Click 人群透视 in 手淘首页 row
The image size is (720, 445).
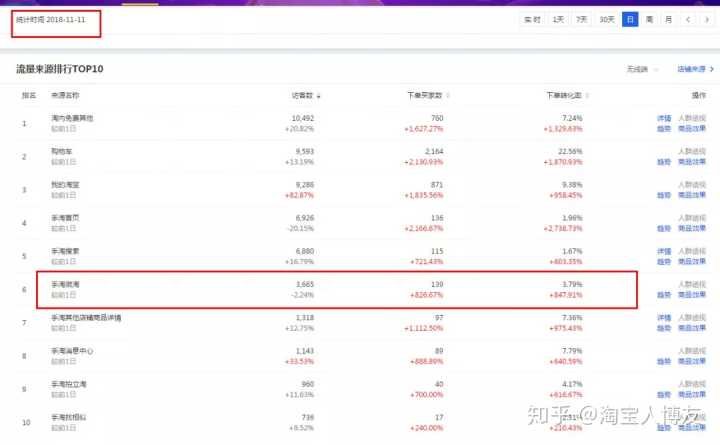(691, 218)
